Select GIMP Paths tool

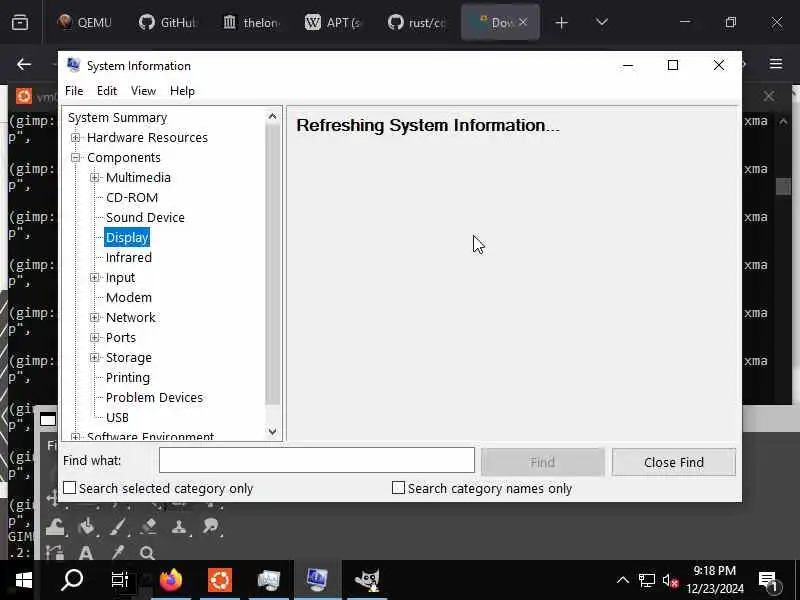tap(55, 553)
